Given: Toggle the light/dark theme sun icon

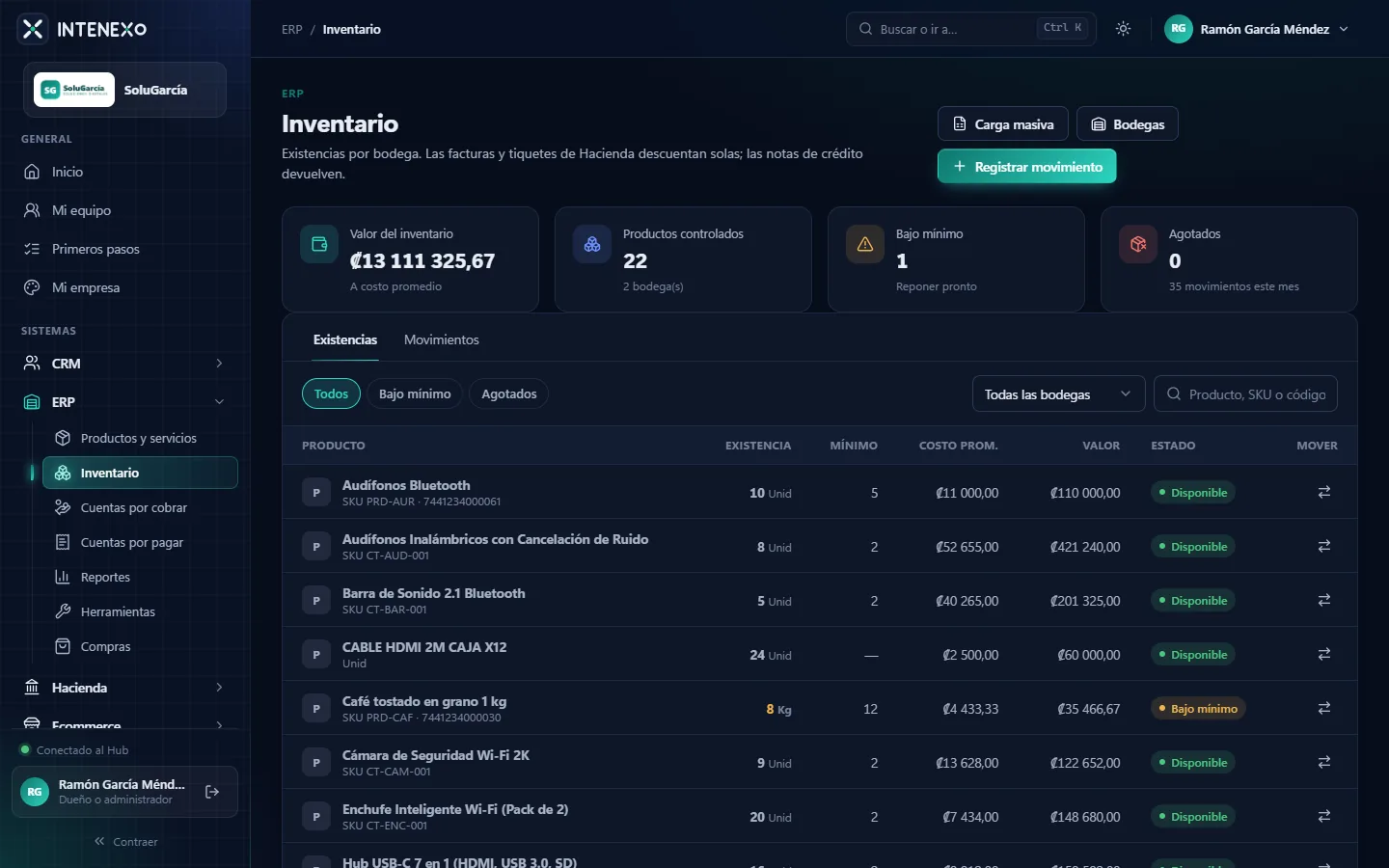Looking at the screenshot, I should tap(1123, 29).
